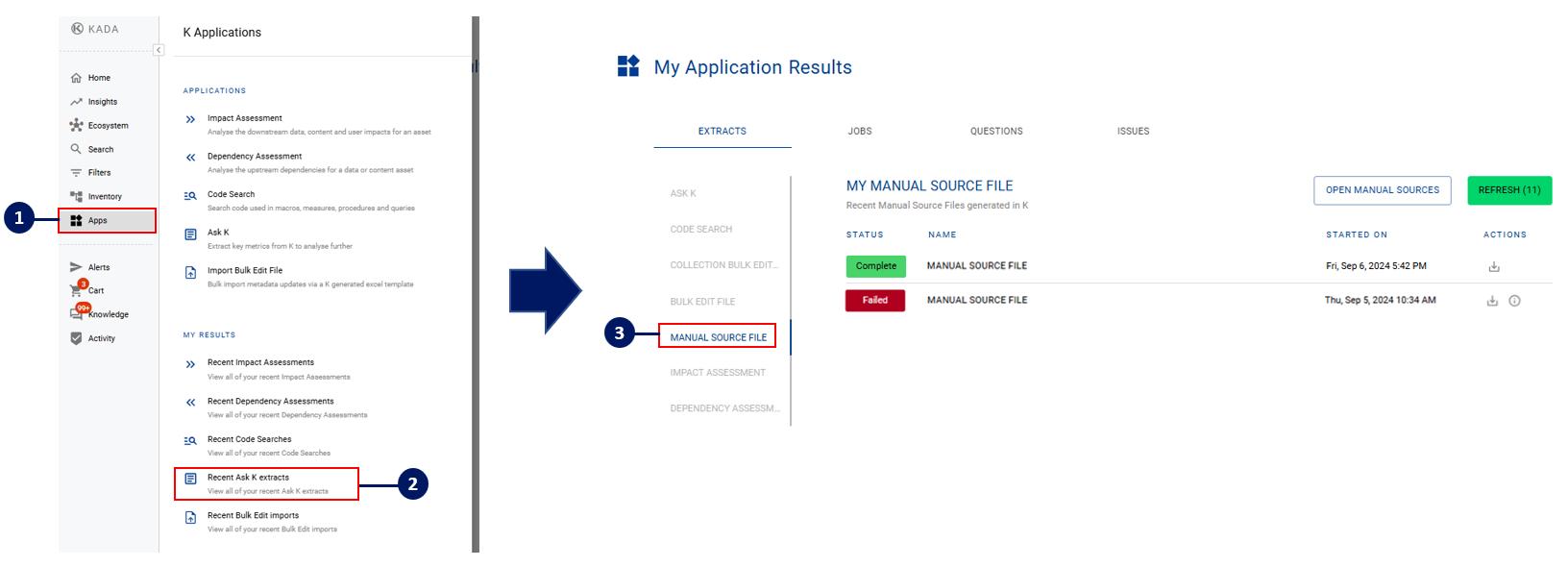Download the Failed manual source file
1568x567 pixels.
[1492, 301]
